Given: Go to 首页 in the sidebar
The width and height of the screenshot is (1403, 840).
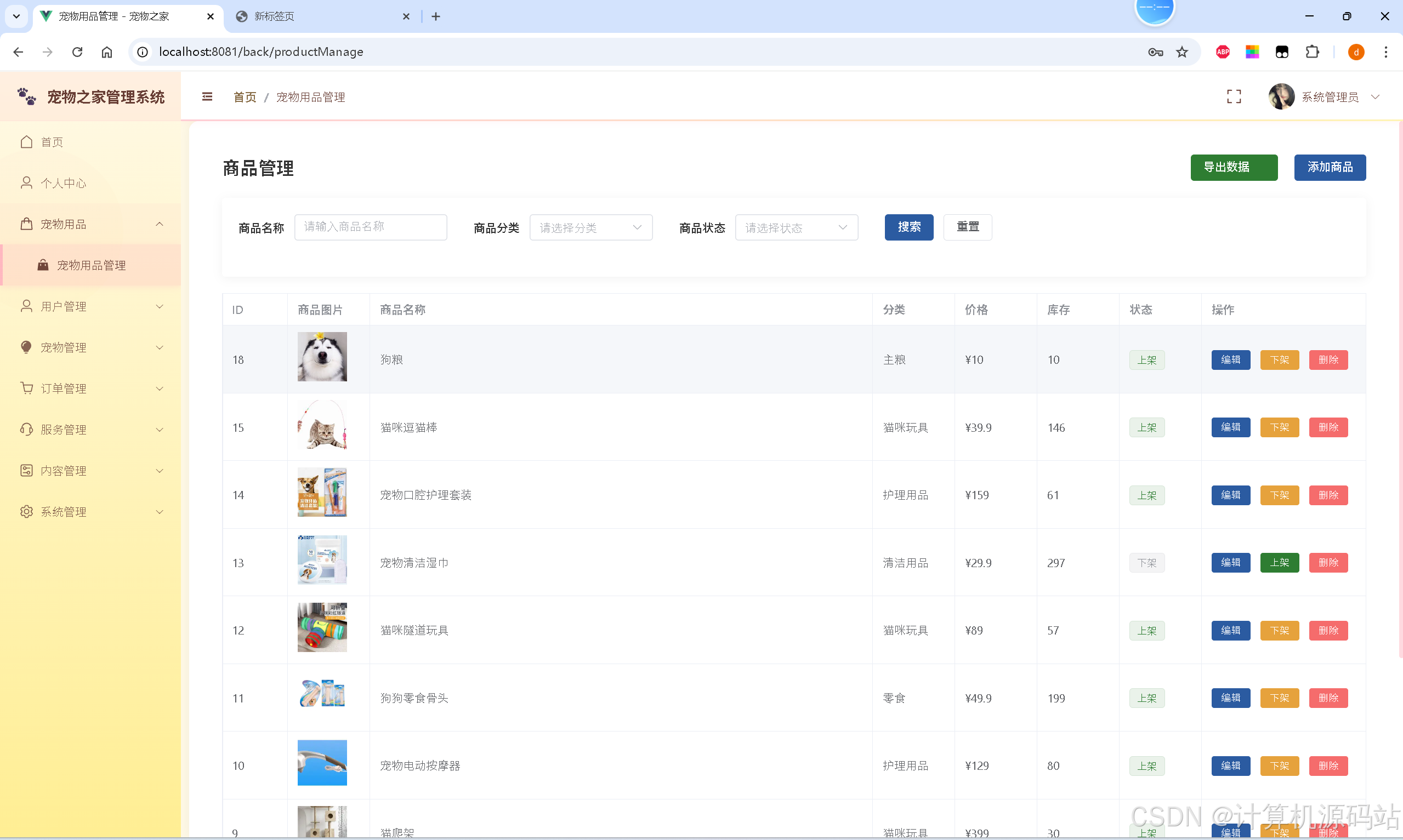Looking at the screenshot, I should (x=90, y=141).
